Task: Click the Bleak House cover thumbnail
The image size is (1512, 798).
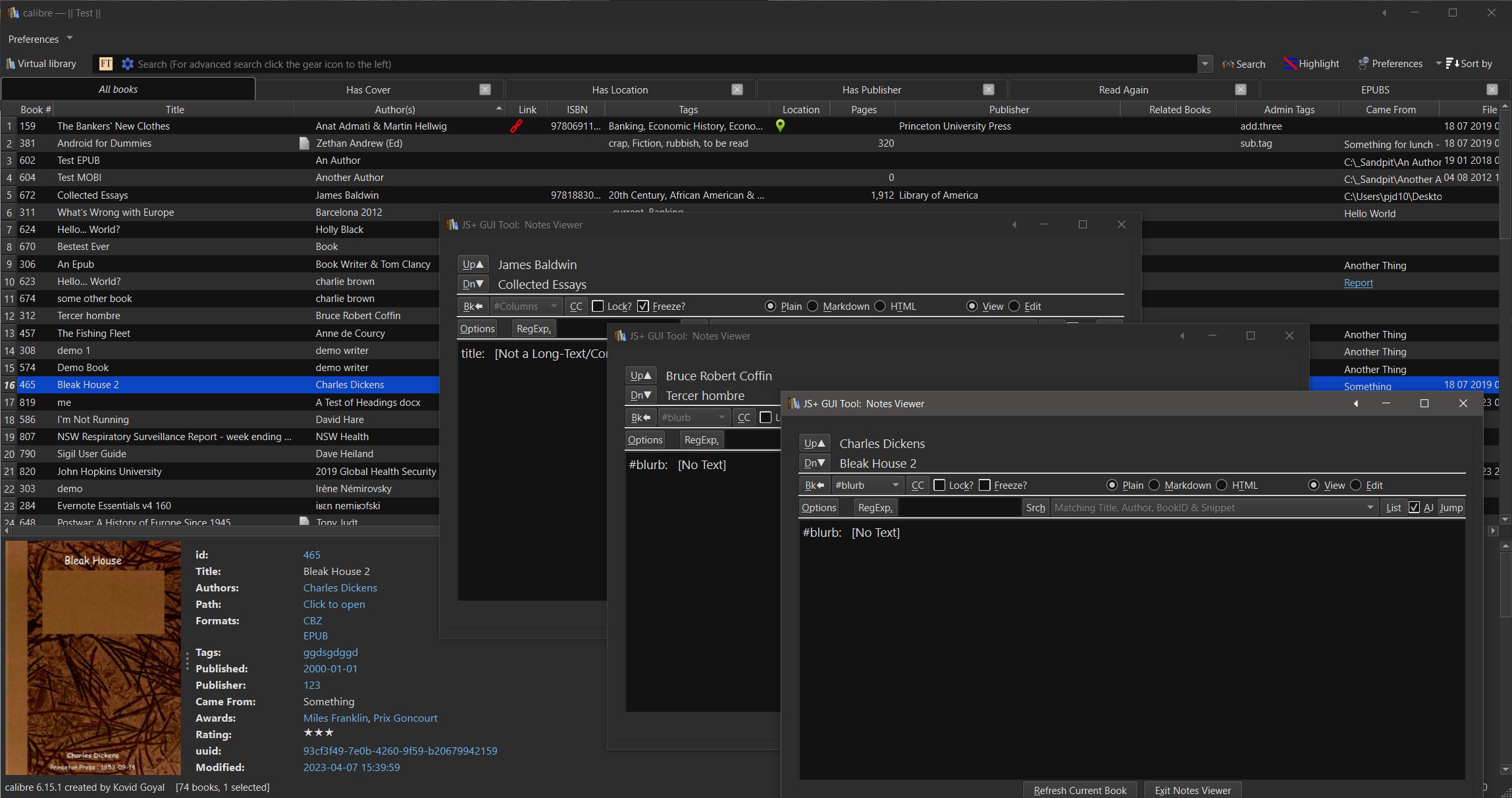Action: click(93, 657)
